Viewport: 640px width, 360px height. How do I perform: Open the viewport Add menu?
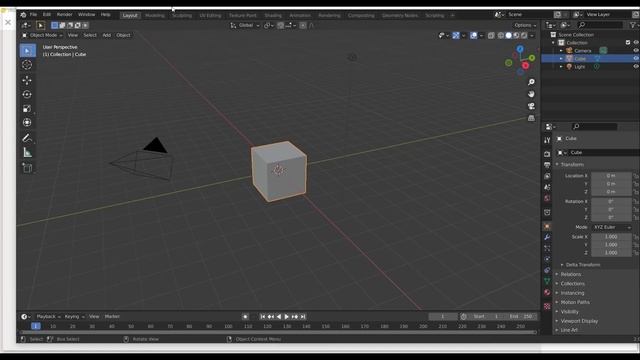(x=107, y=36)
